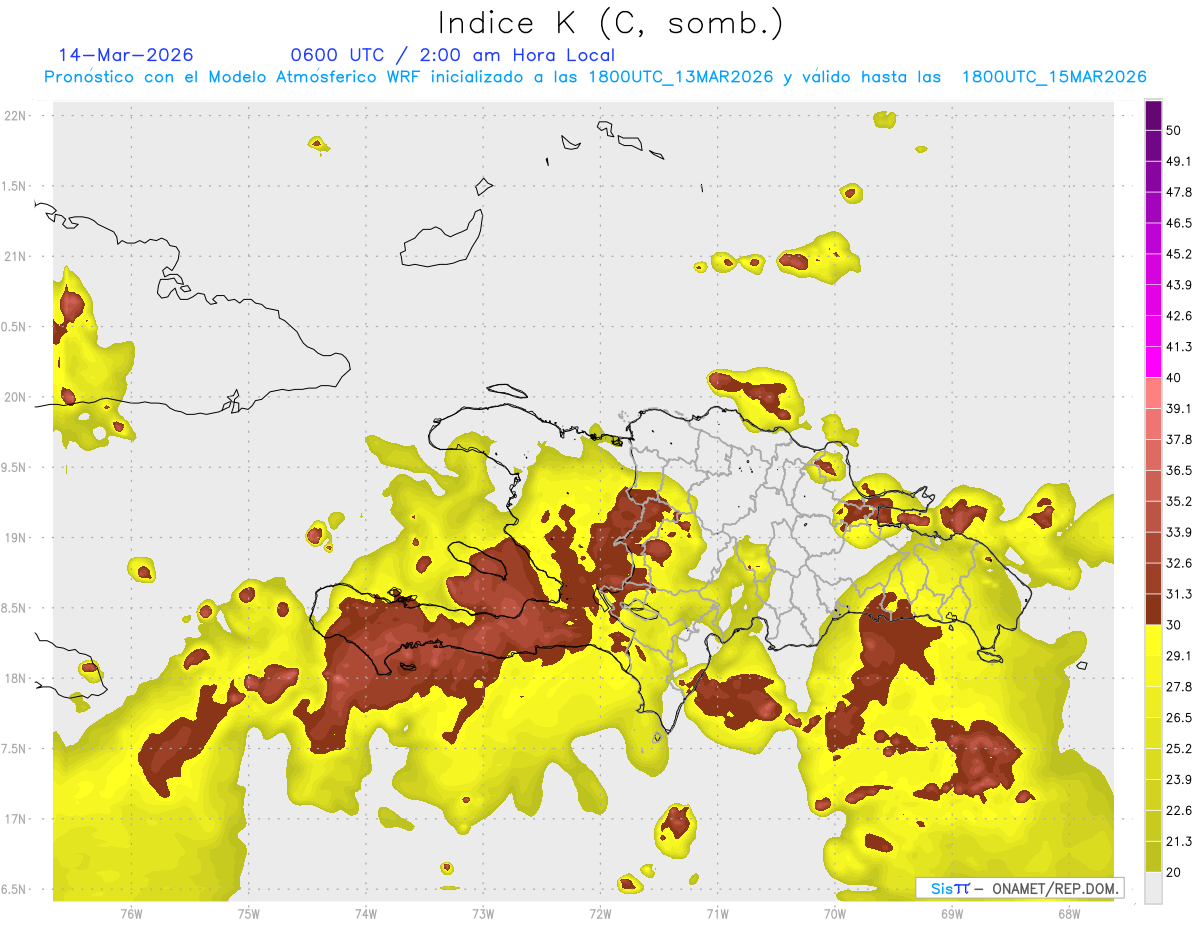
Task: Click the legend value '33.9'
Action: 1179,532
